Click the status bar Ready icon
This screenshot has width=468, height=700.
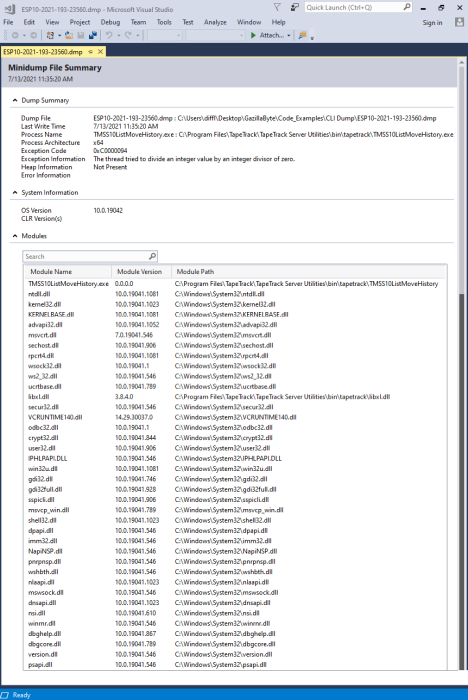(x=5, y=695)
